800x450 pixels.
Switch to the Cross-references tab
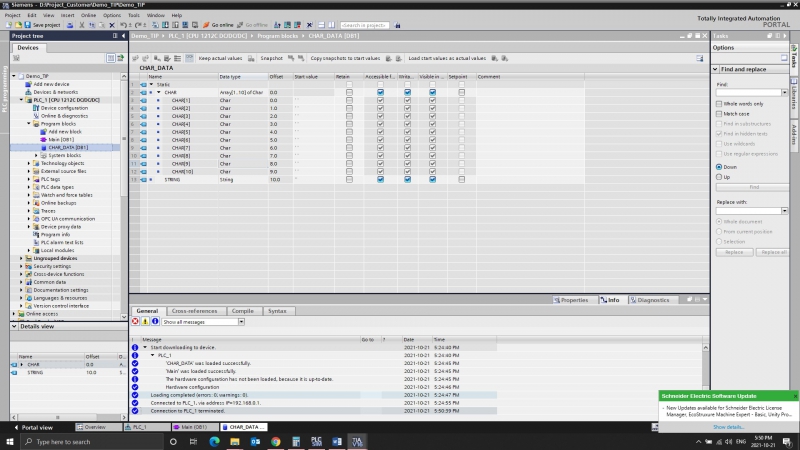(194, 311)
